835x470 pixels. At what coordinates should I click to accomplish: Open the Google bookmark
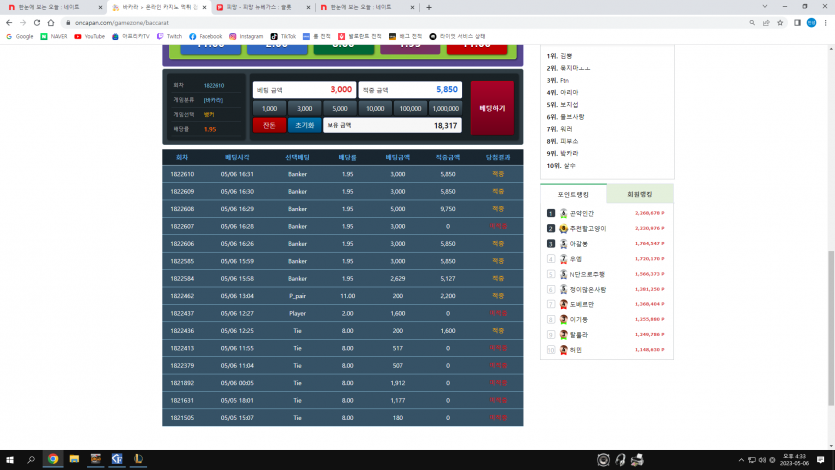point(20,36)
